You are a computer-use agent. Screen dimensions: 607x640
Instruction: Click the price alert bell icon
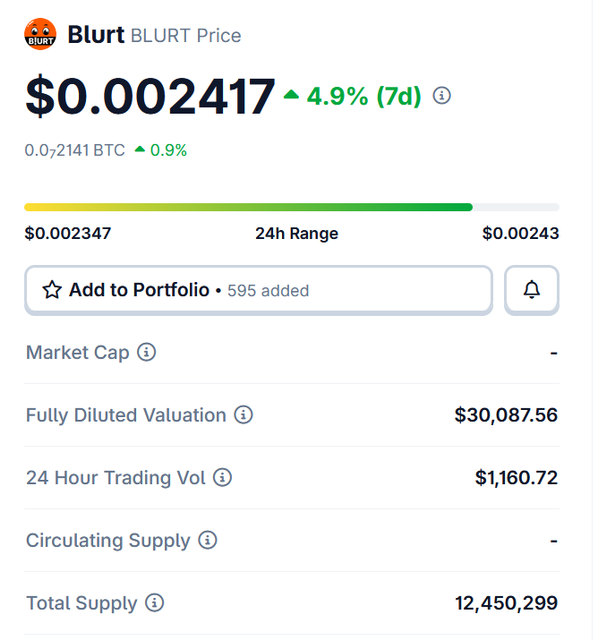click(532, 290)
